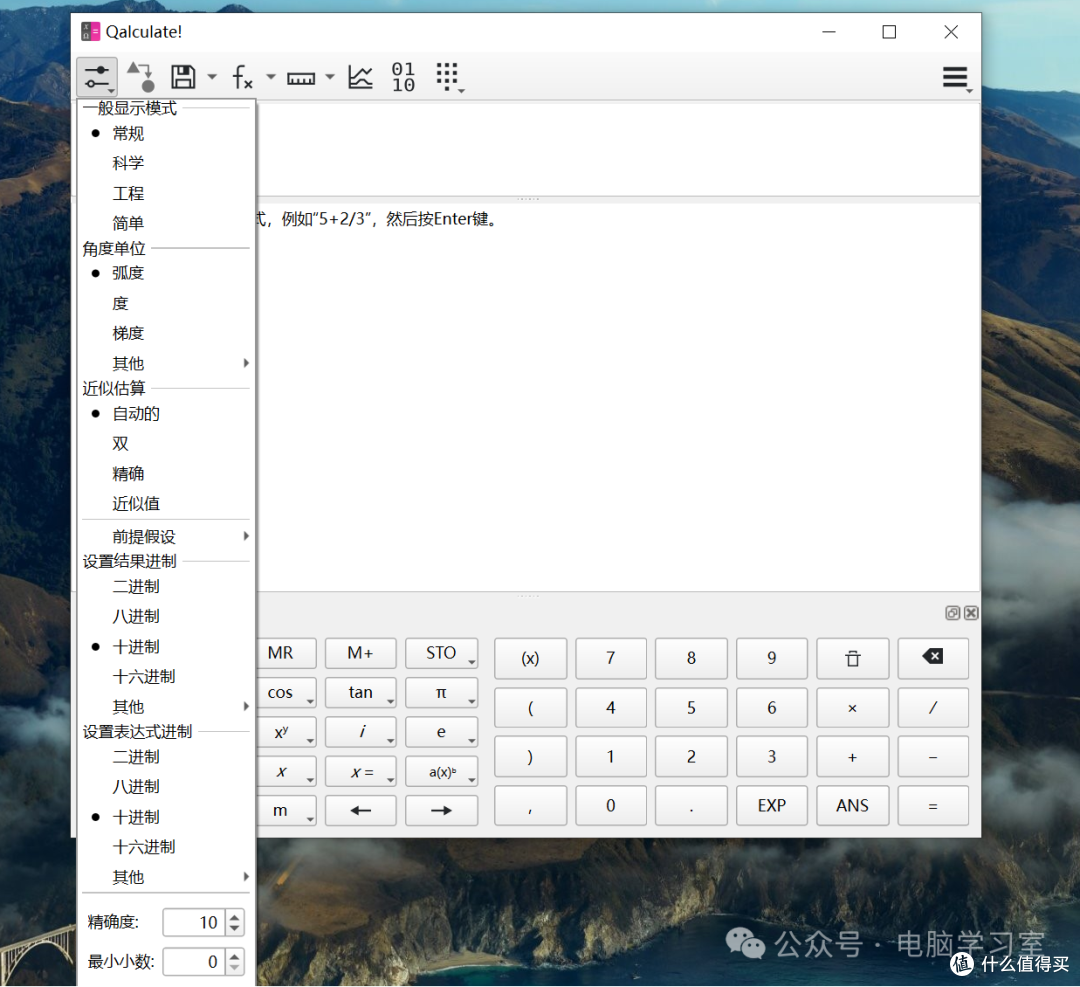Select 近似值 approximation mode
Viewport: 1080px width, 987px height.
tap(166, 503)
